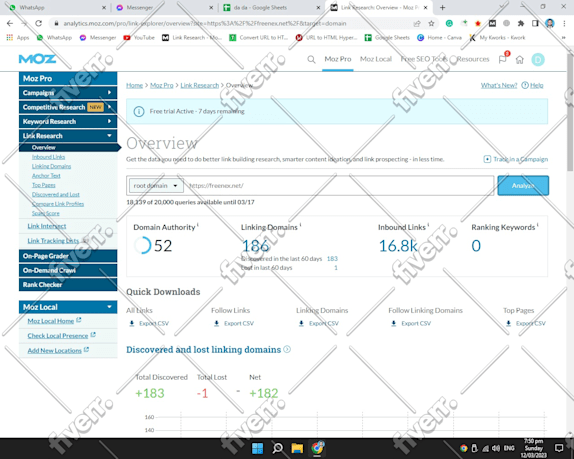Click Check Local Presence link
The image size is (574, 459).
point(58,336)
